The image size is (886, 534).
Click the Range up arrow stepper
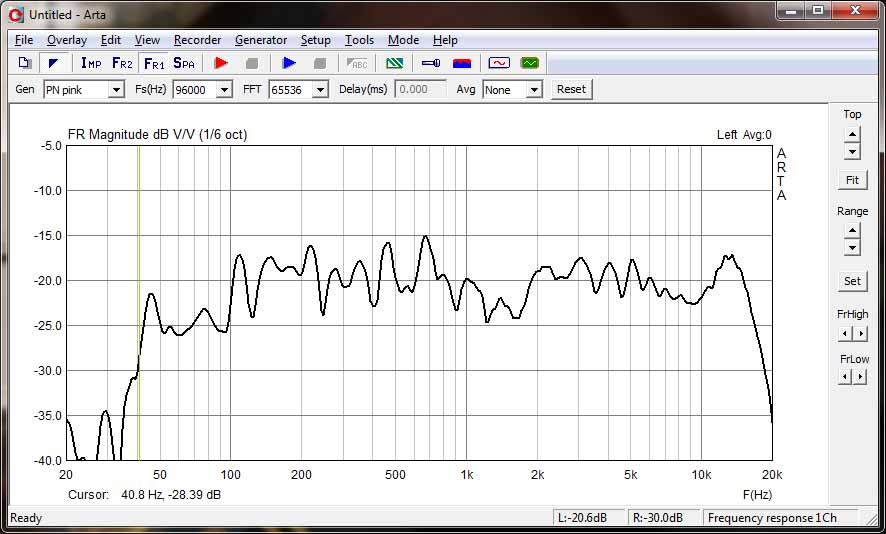pos(852,231)
